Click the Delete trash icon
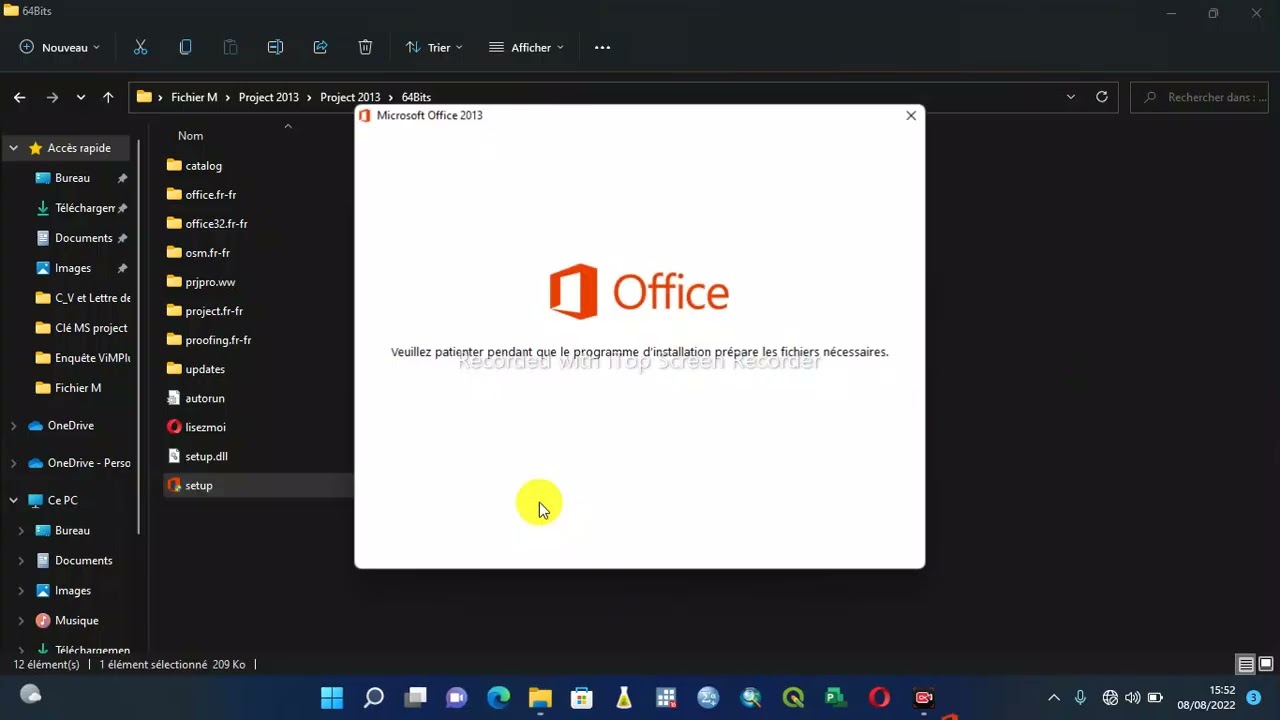1280x720 pixels. pos(365,47)
